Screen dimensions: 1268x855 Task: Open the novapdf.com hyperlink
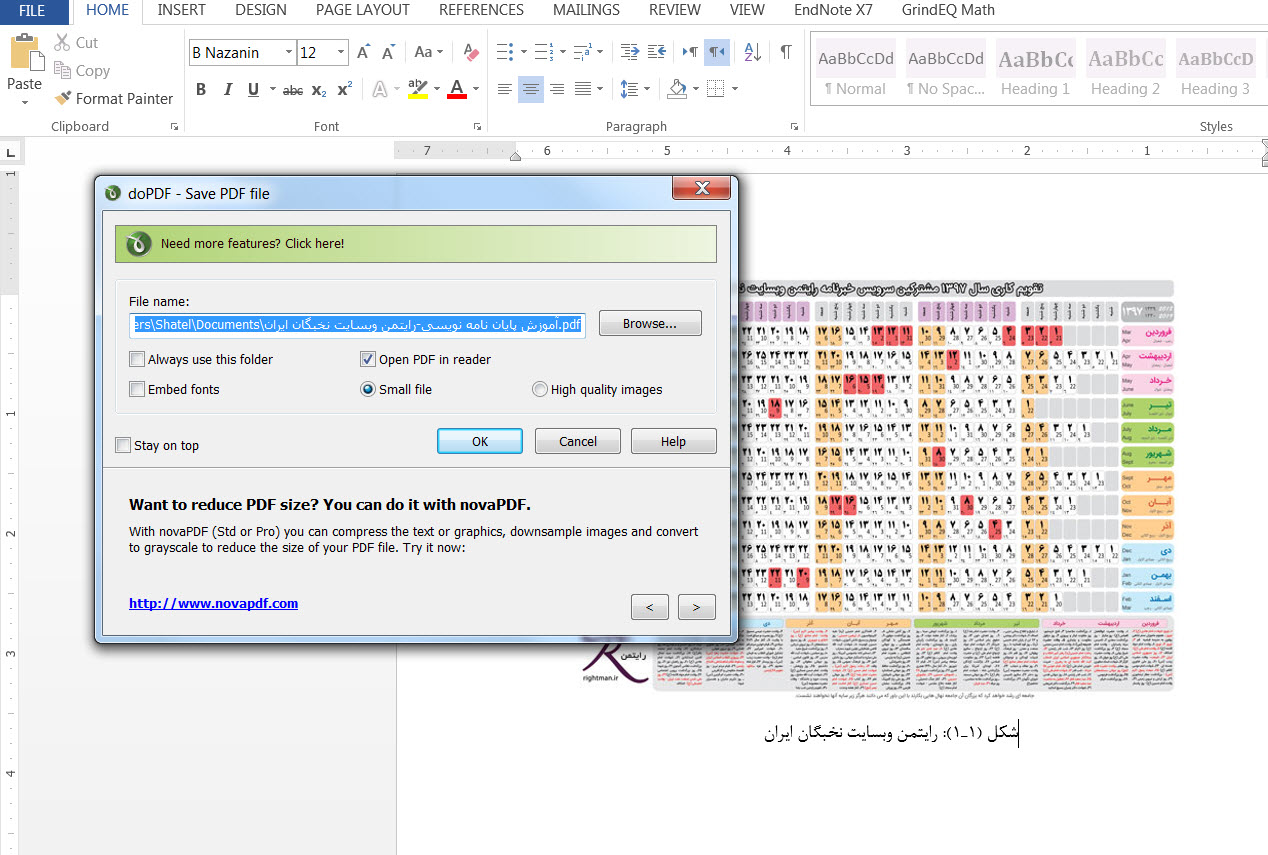click(x=213, y=603)
